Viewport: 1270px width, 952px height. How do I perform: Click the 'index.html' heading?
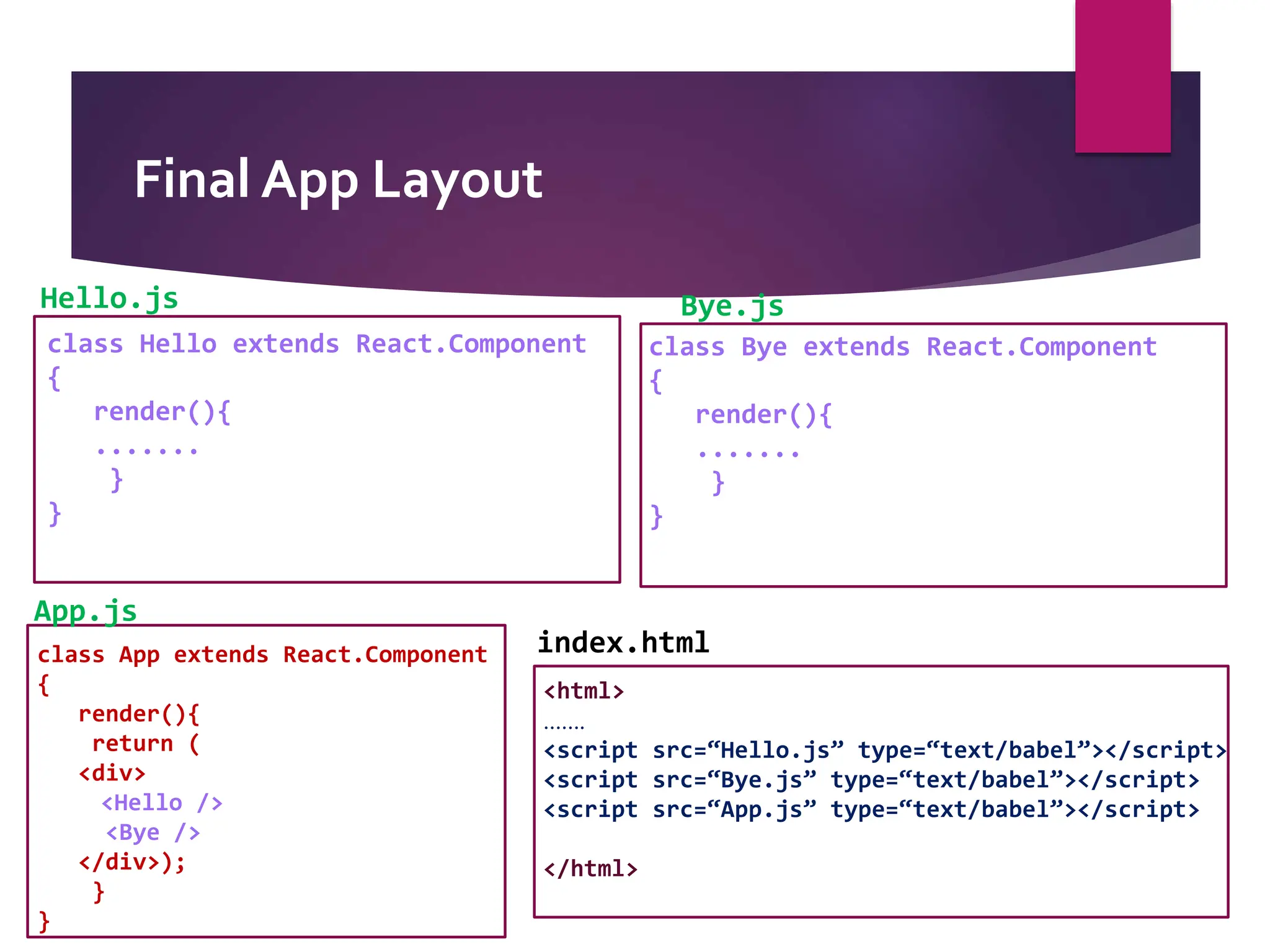[623, 642]
